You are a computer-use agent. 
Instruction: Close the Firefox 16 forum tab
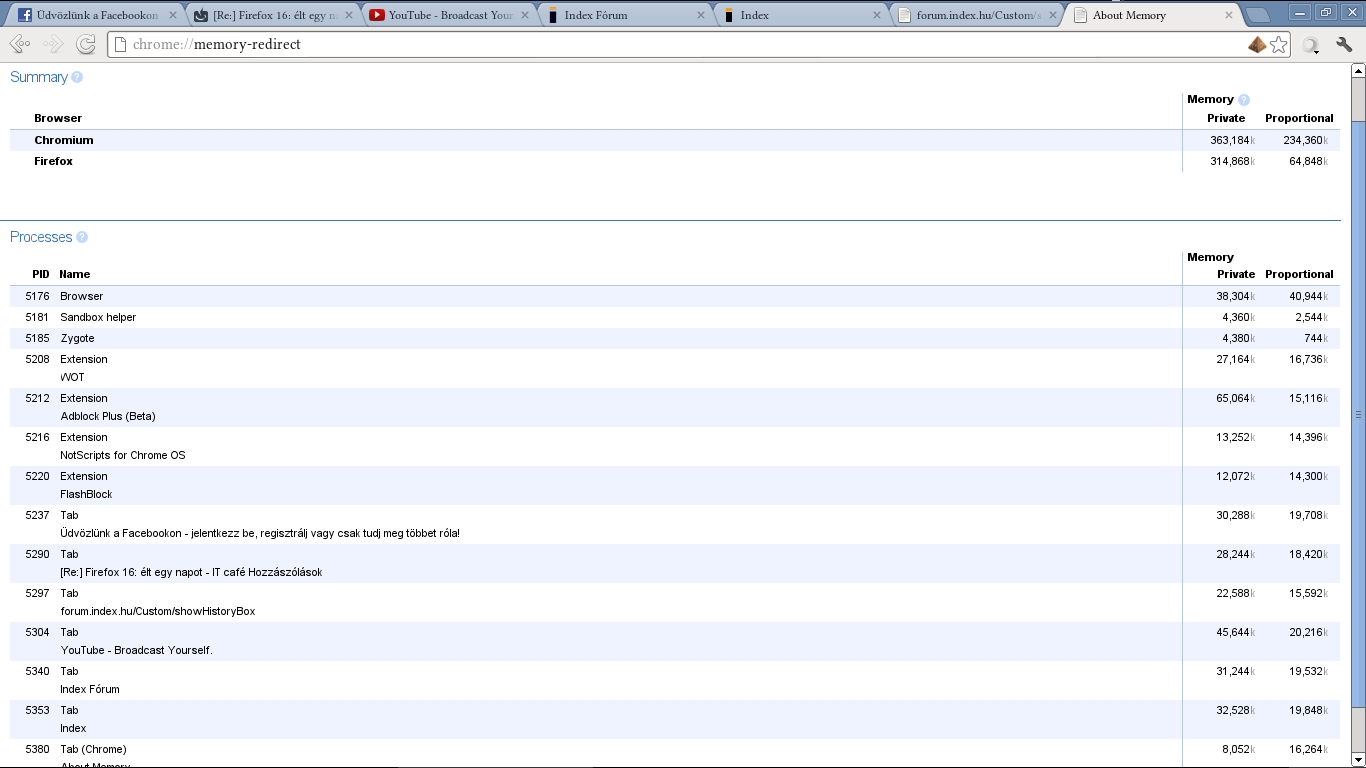click(x=347, y=15)
